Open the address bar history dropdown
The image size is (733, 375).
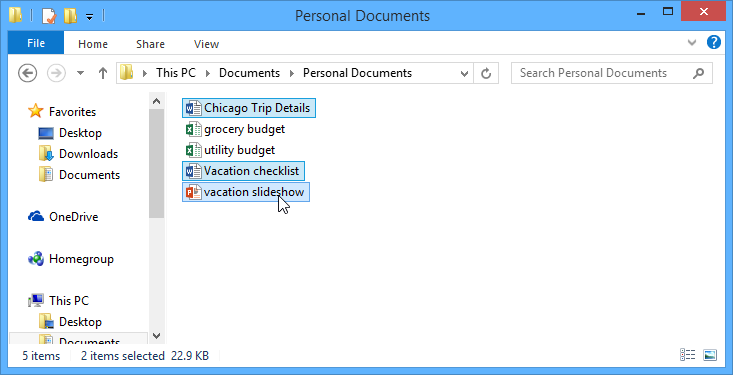point(464,73)
